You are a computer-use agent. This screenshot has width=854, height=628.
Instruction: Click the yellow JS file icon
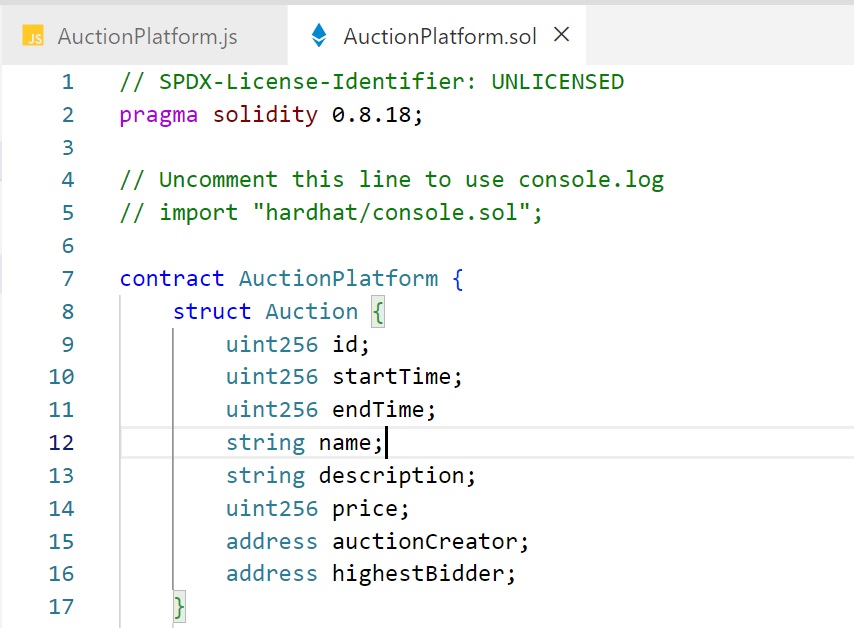(x=33, y=37)
